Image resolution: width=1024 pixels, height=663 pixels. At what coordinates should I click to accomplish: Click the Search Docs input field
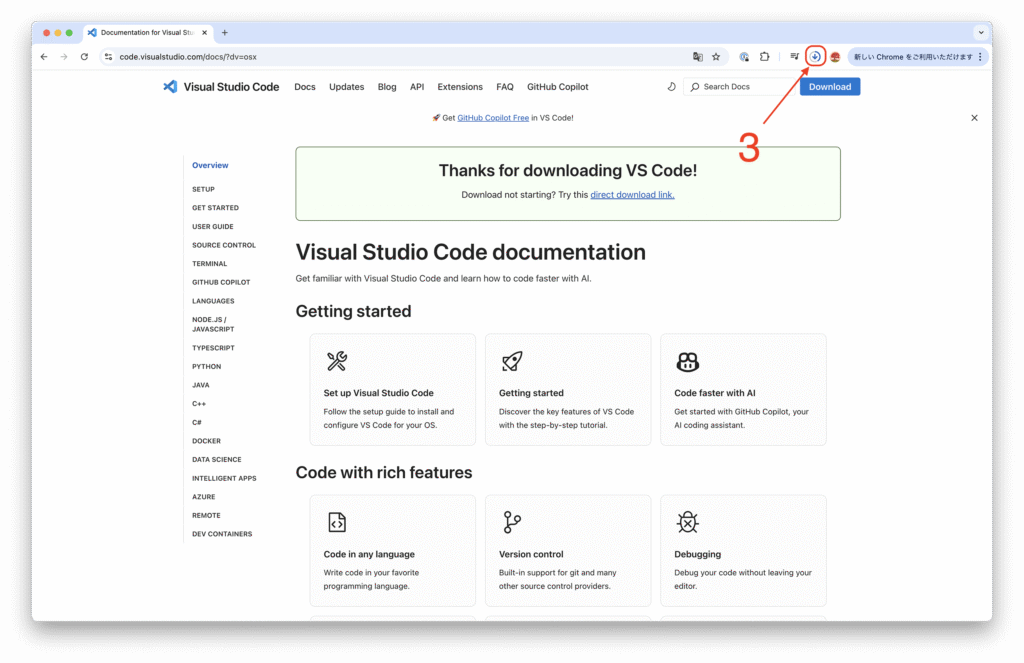click(x=741, y=87)
